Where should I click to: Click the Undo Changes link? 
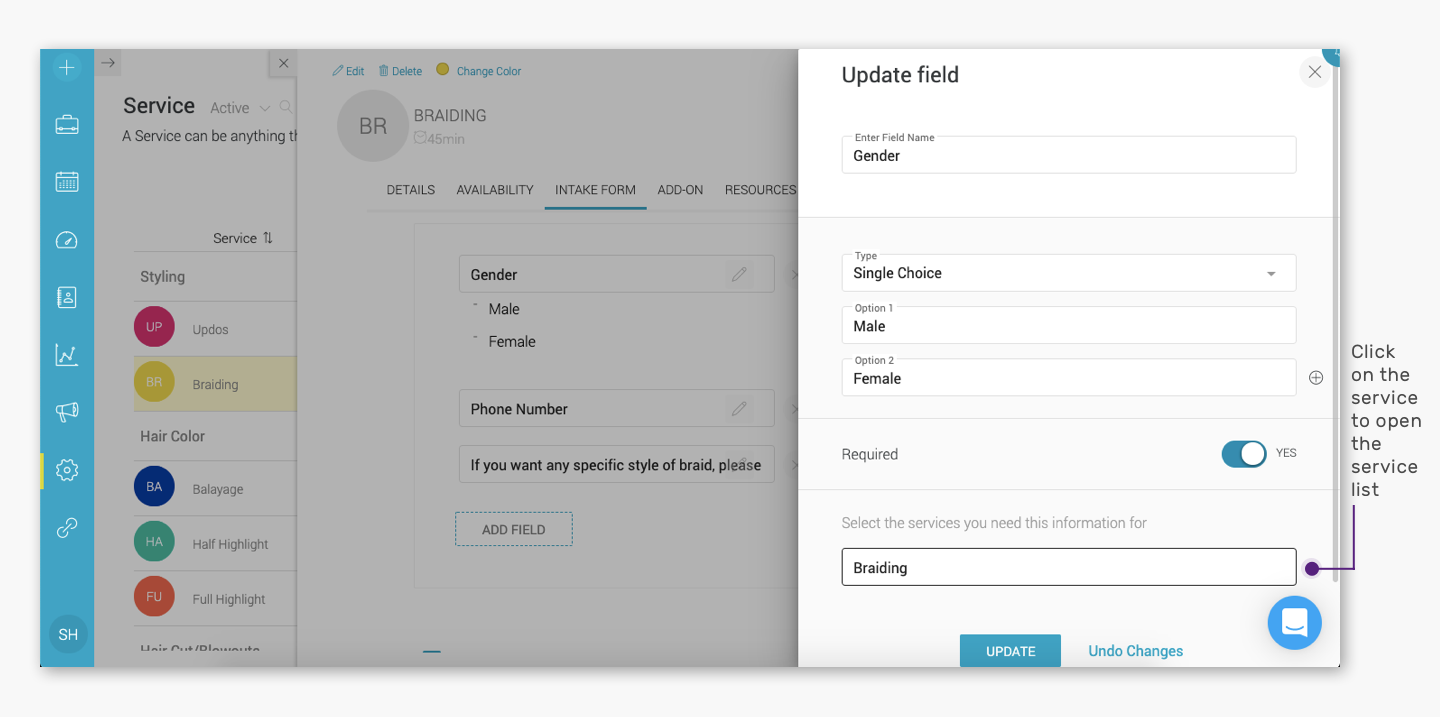(1136, 651)
